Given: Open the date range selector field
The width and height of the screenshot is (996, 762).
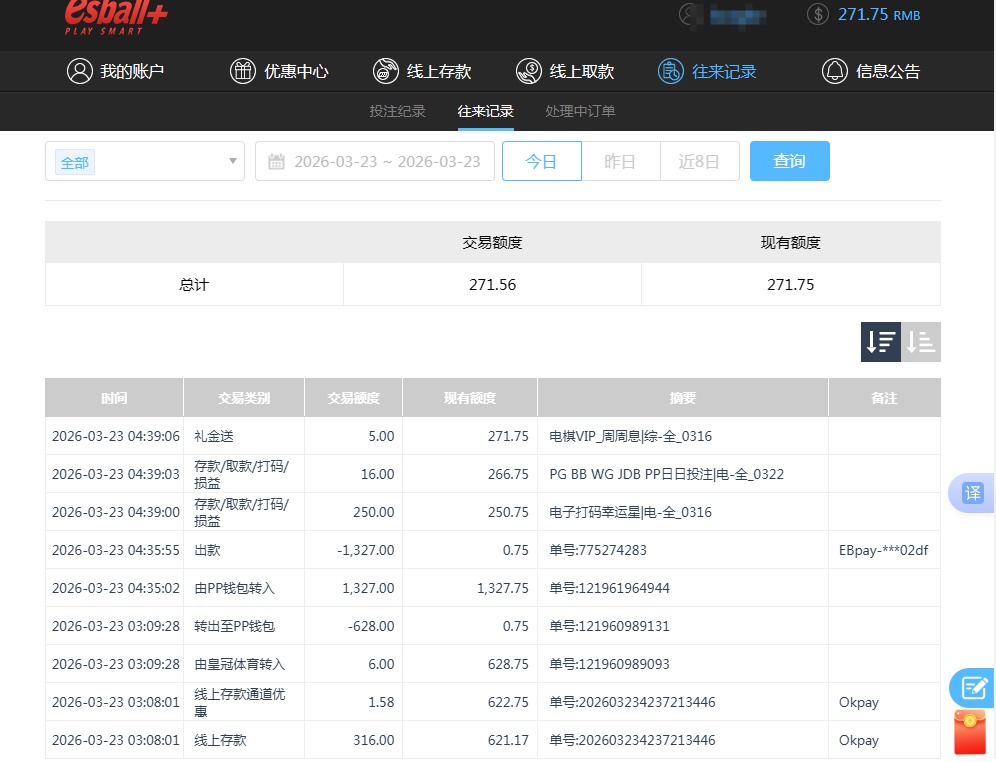Looking at the screenshot, I should pyautogui.click(x=375, y=161).
